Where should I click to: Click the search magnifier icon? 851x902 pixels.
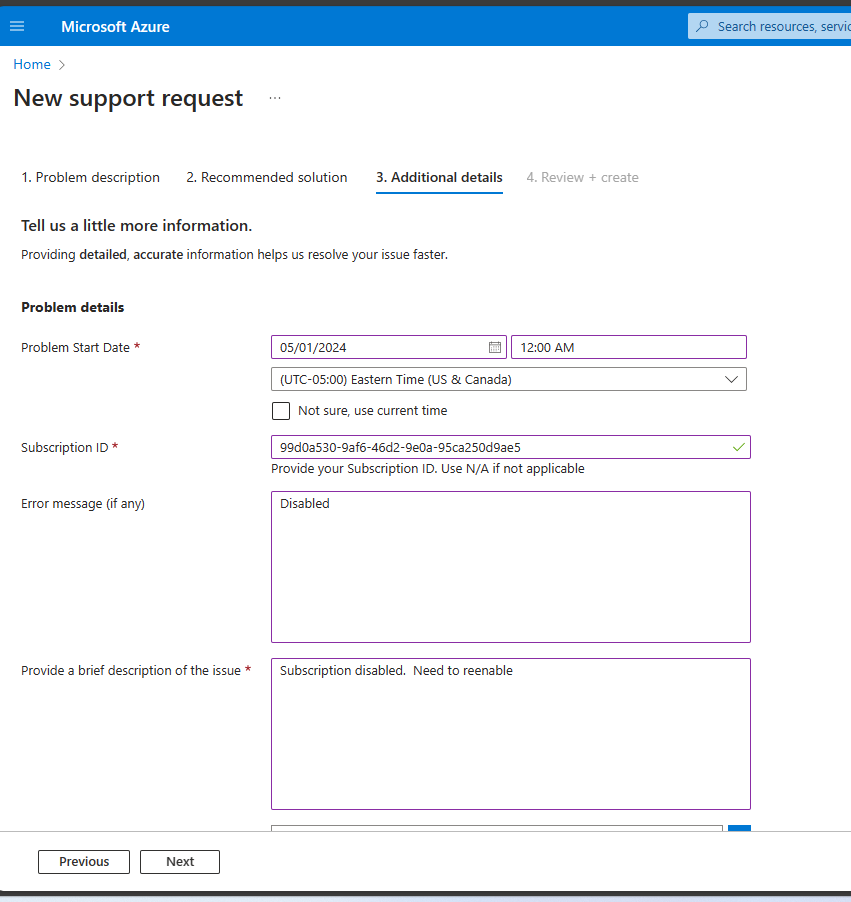click(704, 26)
